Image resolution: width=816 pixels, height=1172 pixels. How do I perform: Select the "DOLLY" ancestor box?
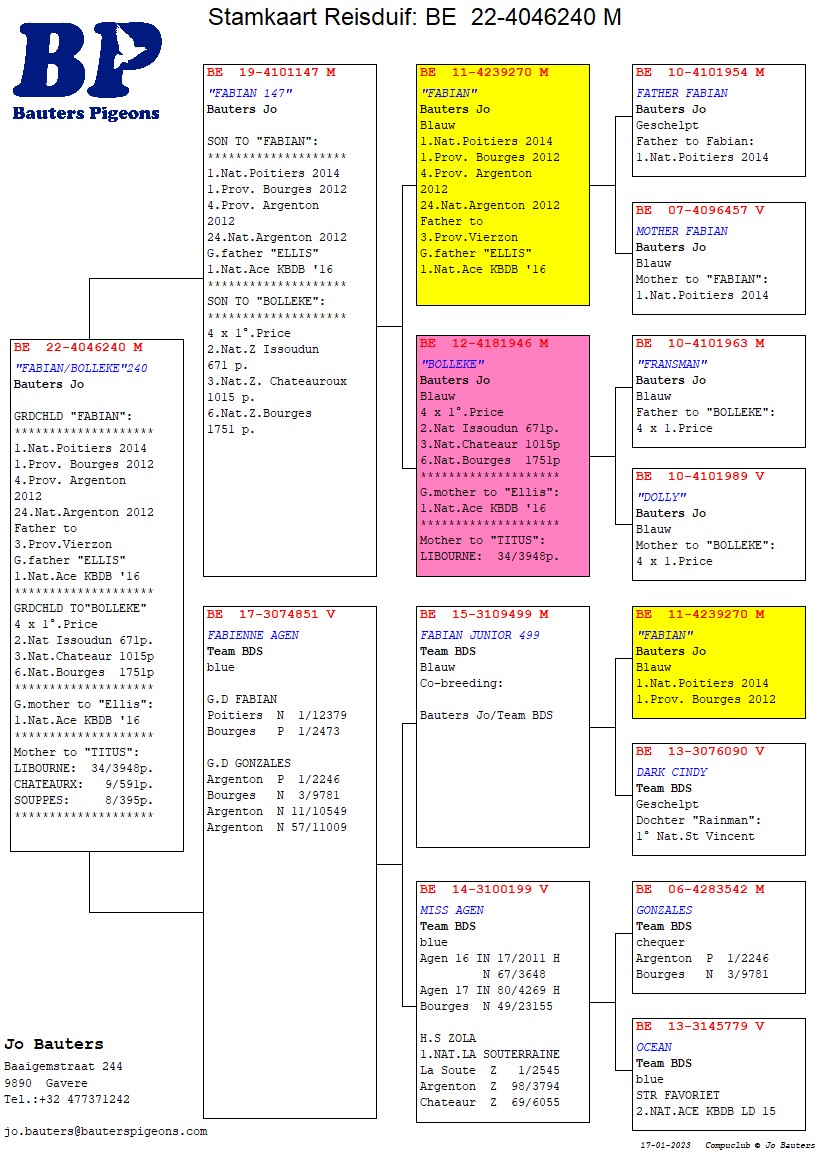[x=718, y=524]
